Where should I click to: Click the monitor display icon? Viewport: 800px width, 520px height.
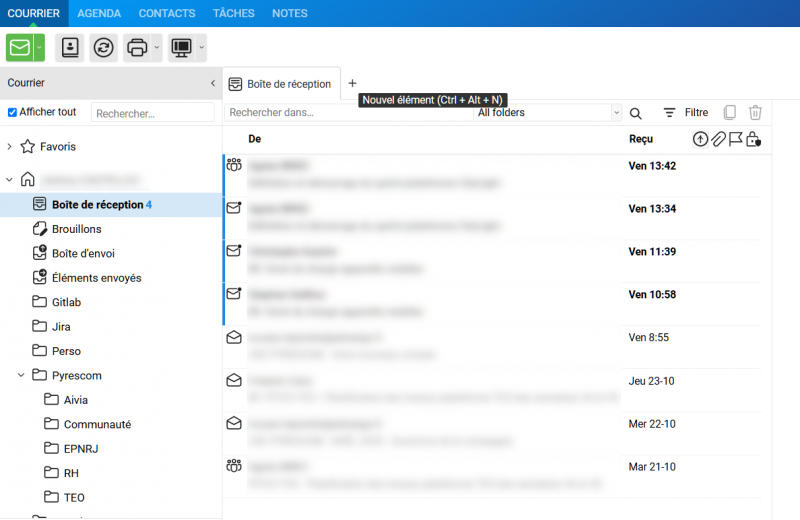[x=181, y=47]
